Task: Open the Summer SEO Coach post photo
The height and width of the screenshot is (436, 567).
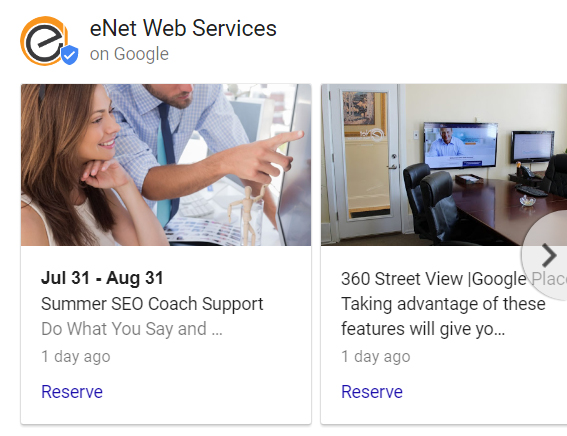Action: click(166, 165)
